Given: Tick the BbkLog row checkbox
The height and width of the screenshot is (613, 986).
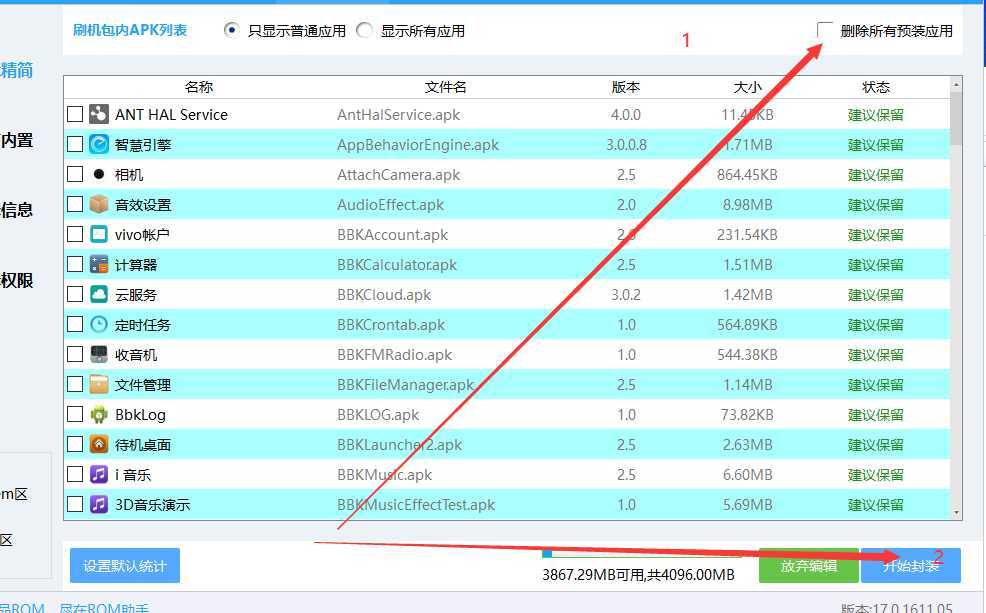Looking at the screenshot, I should click(x=75, y=414).
